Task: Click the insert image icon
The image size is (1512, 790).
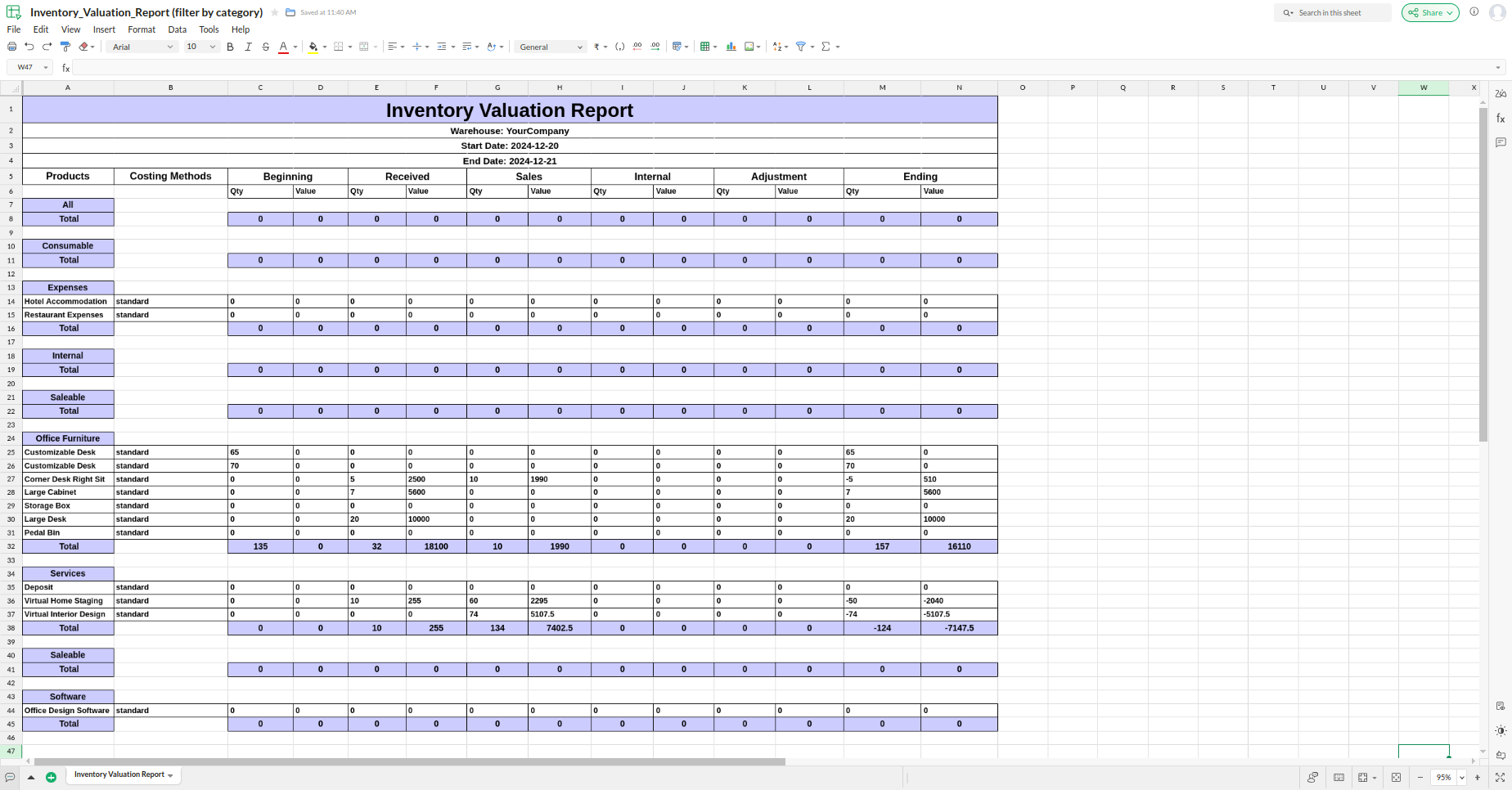Action: [749, 47]
